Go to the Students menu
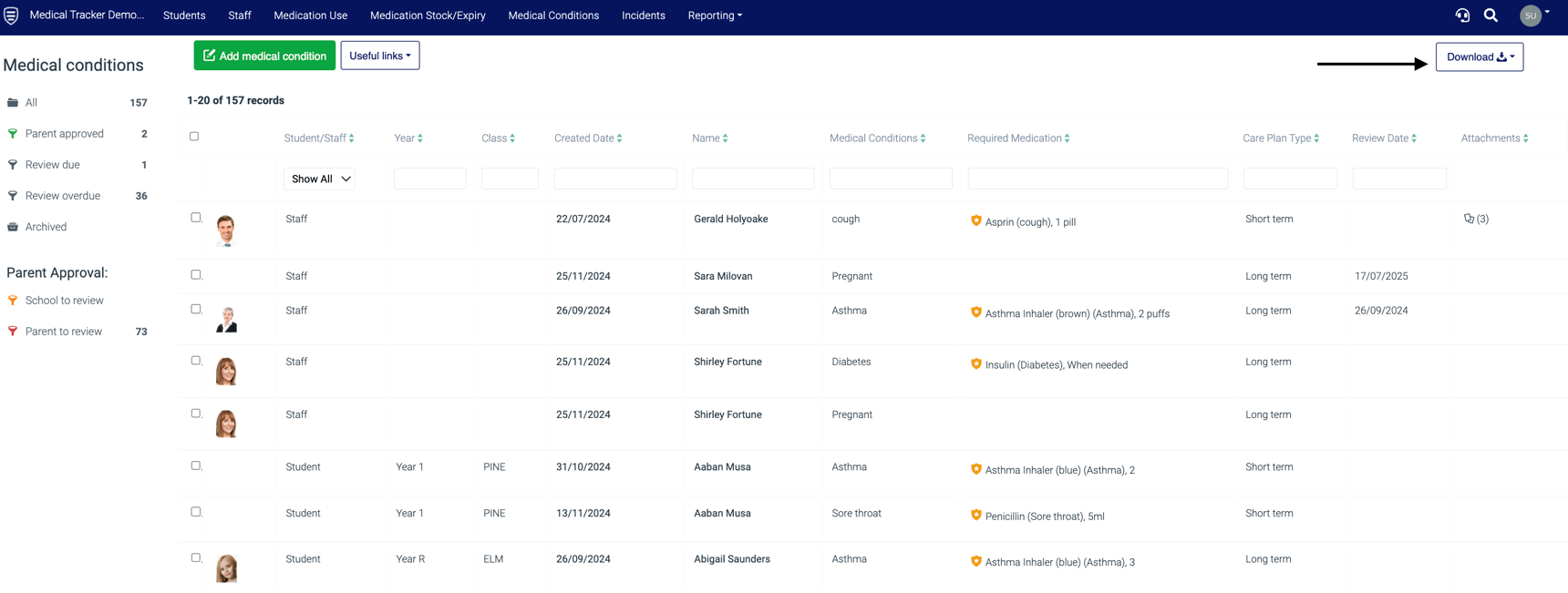Viewport: 1568px width, 593px height. click(184, 15)
